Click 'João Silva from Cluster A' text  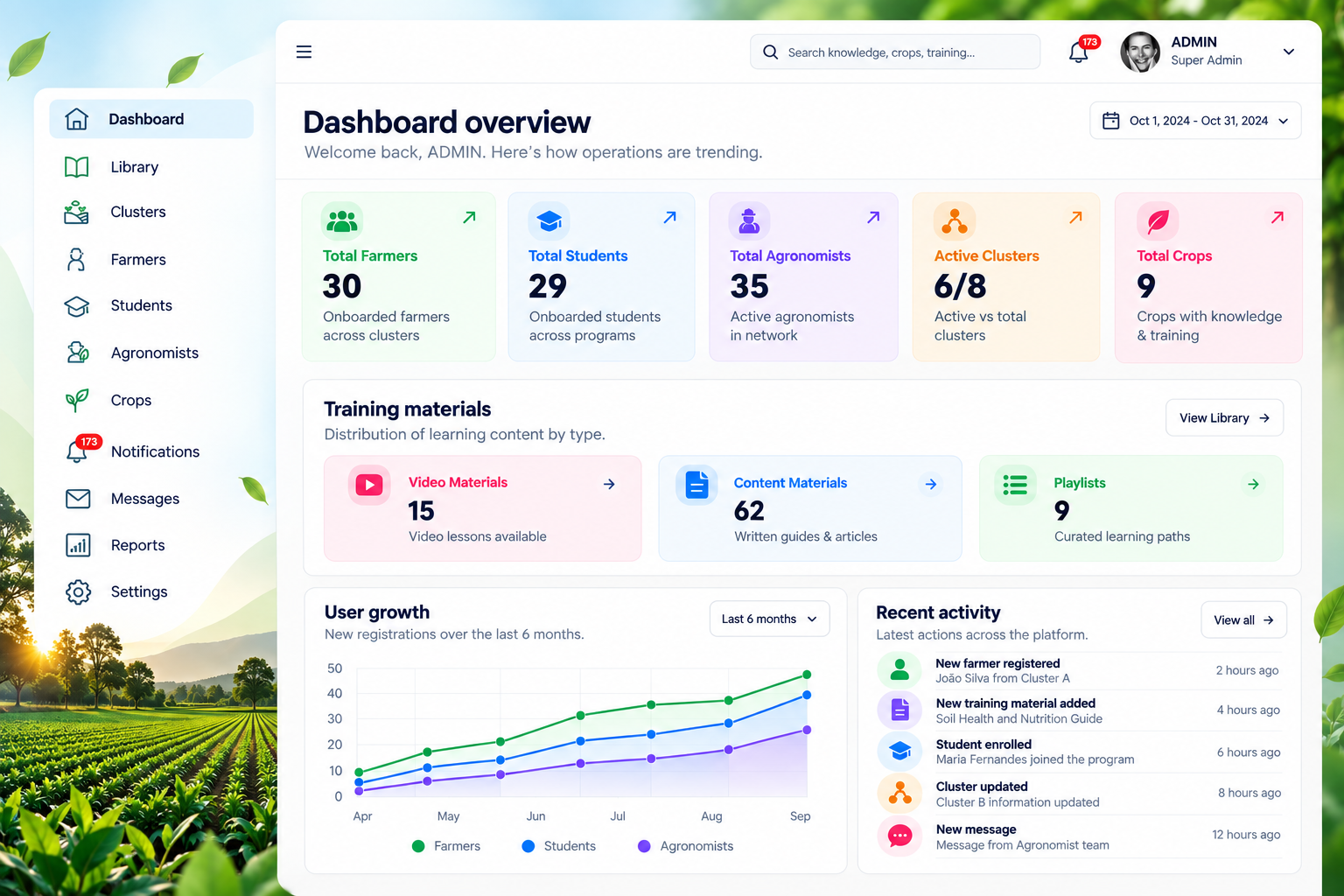(x=1003, y=678)
